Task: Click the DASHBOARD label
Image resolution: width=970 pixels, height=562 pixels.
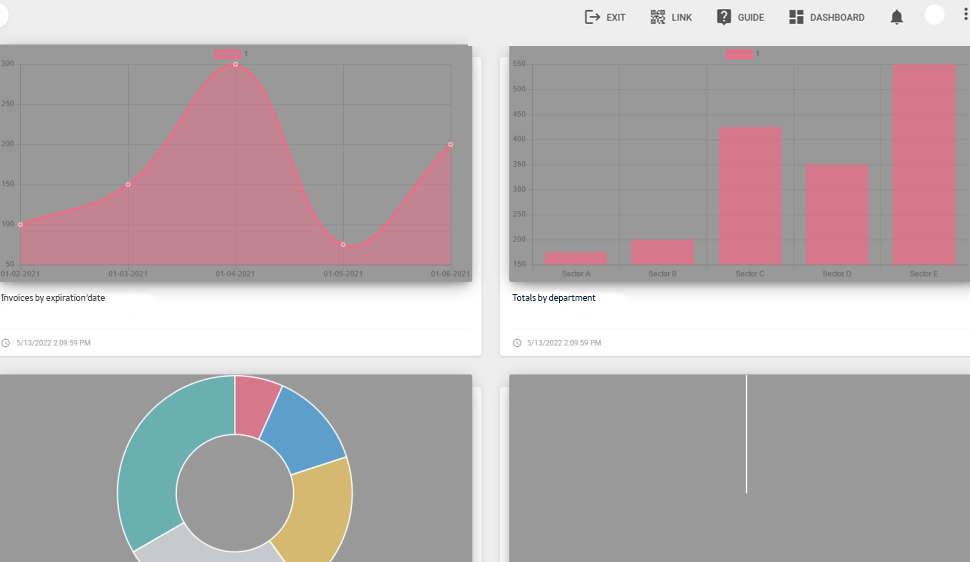Action: click(837, 17)
